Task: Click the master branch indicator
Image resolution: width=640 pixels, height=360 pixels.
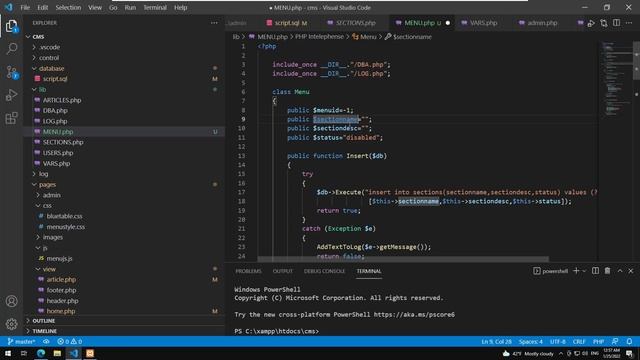Action: (22, 341)
